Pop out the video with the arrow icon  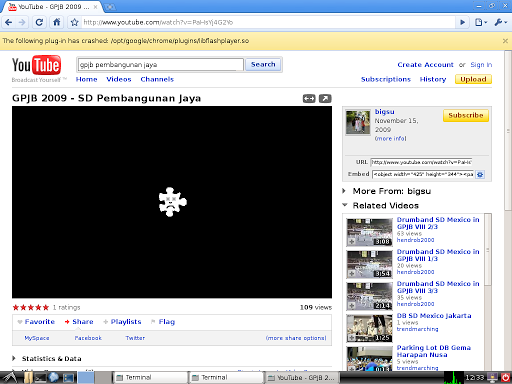325,98
